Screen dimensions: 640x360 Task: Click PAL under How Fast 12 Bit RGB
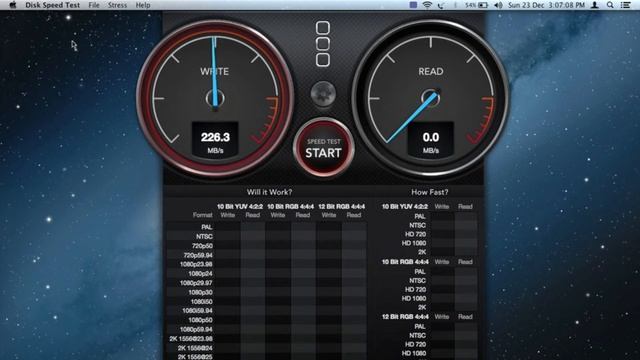click(420, 326)
